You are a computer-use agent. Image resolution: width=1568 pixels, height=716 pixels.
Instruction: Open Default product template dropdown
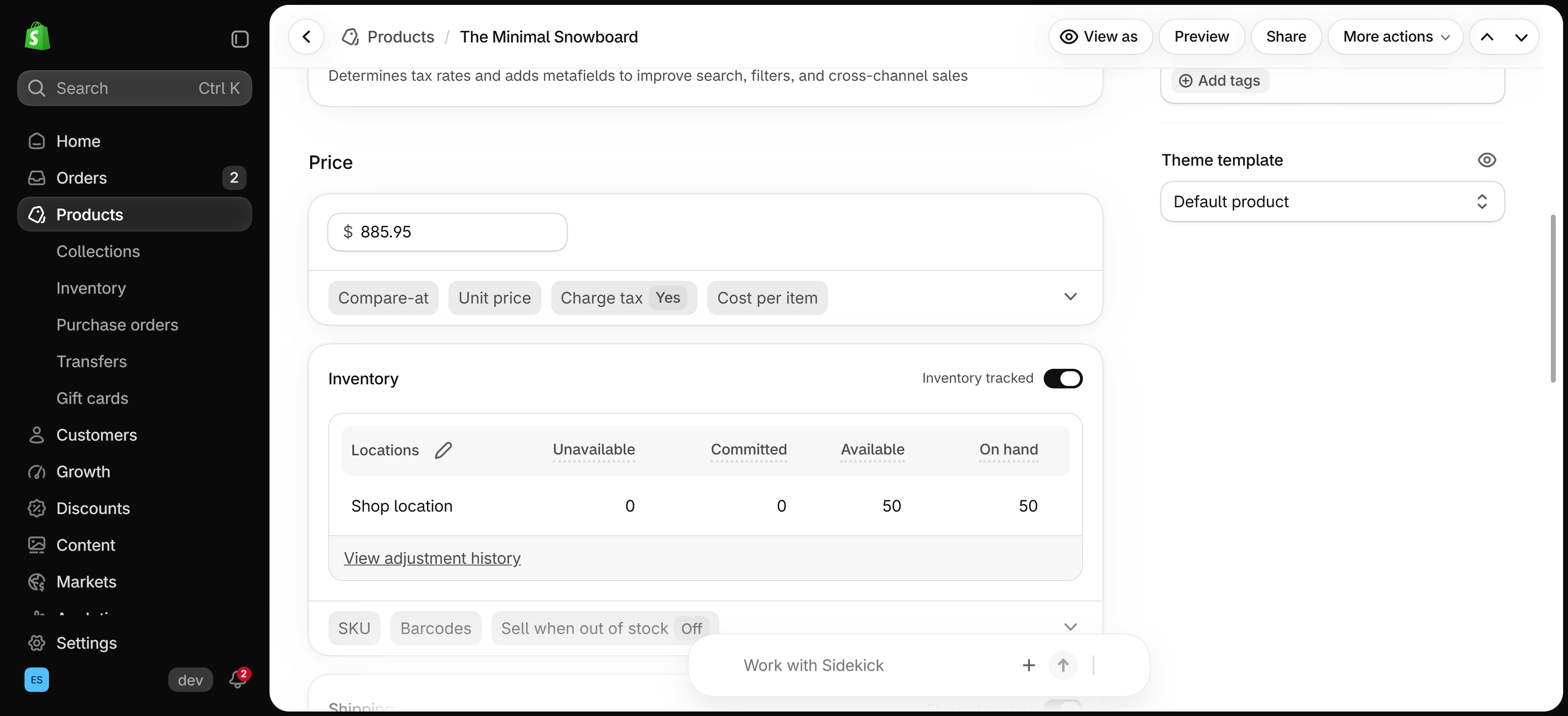tap(1332, 201)
